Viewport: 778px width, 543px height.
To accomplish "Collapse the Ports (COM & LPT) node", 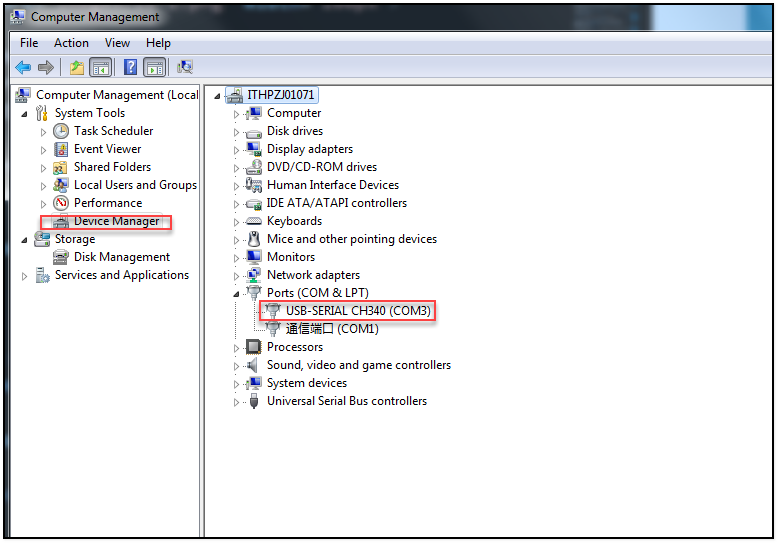I will point(237,294).
